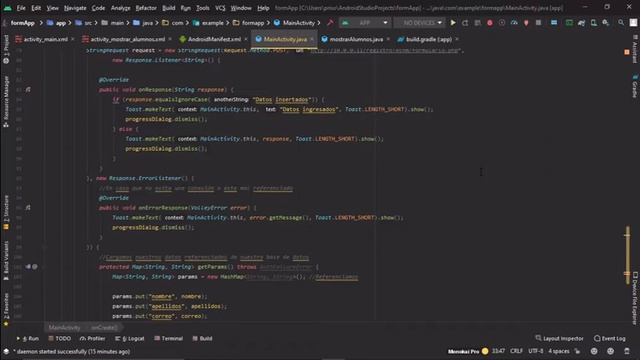
Task: Click the onCreate() breadcrumb at editor bottom
Action: point(104,327)
